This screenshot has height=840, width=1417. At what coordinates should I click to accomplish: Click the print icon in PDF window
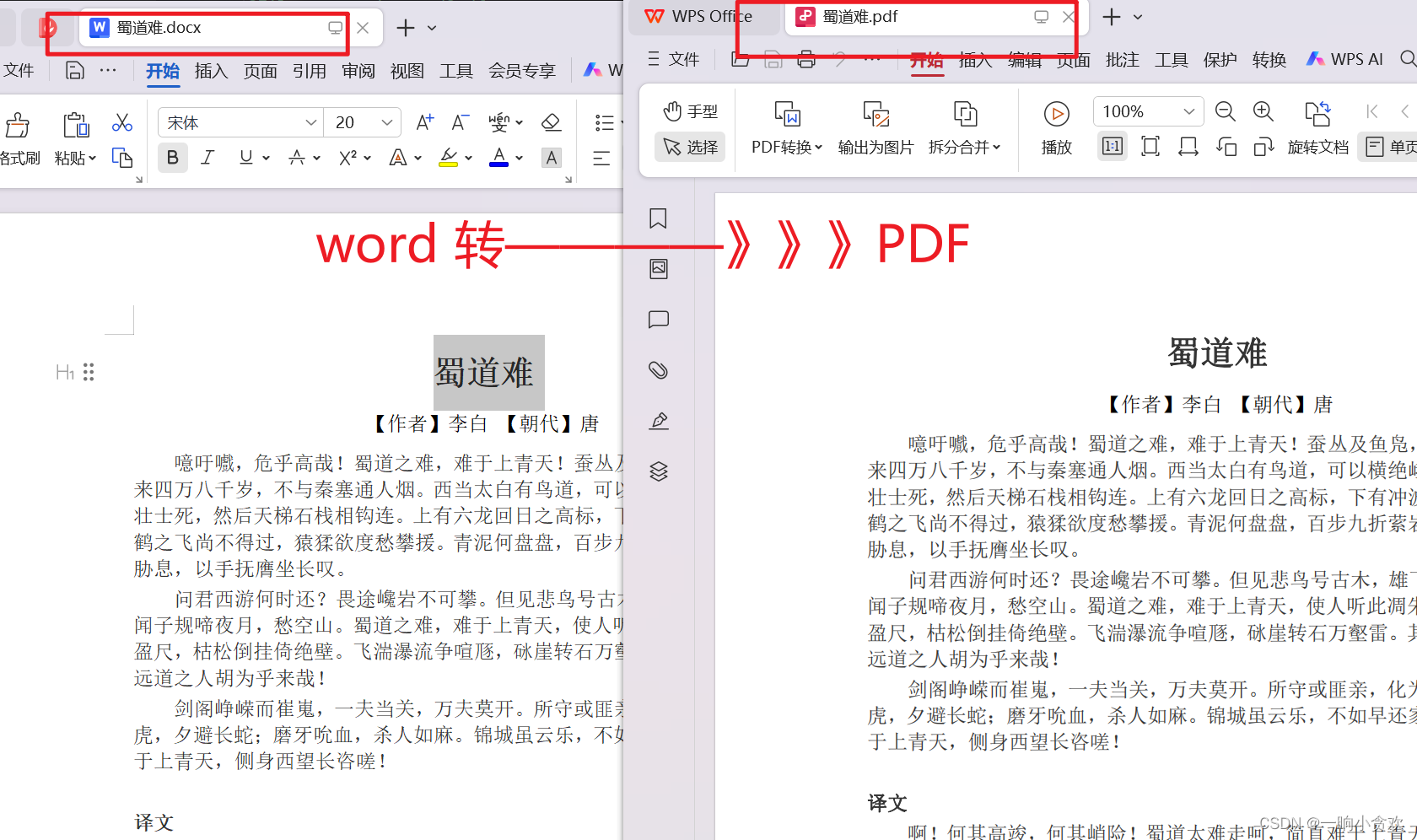[x=806, y=59]
